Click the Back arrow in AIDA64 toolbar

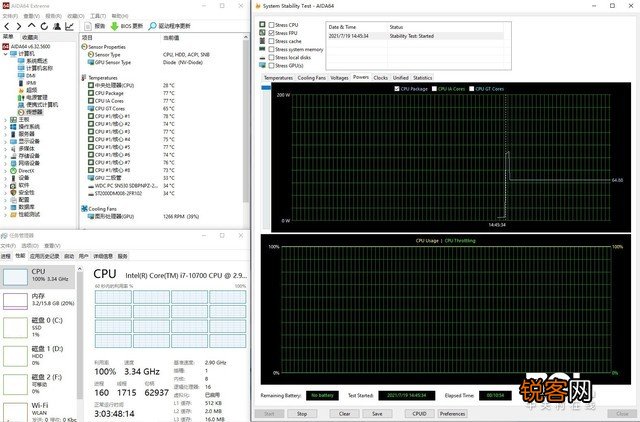click(x=7, y=26)
